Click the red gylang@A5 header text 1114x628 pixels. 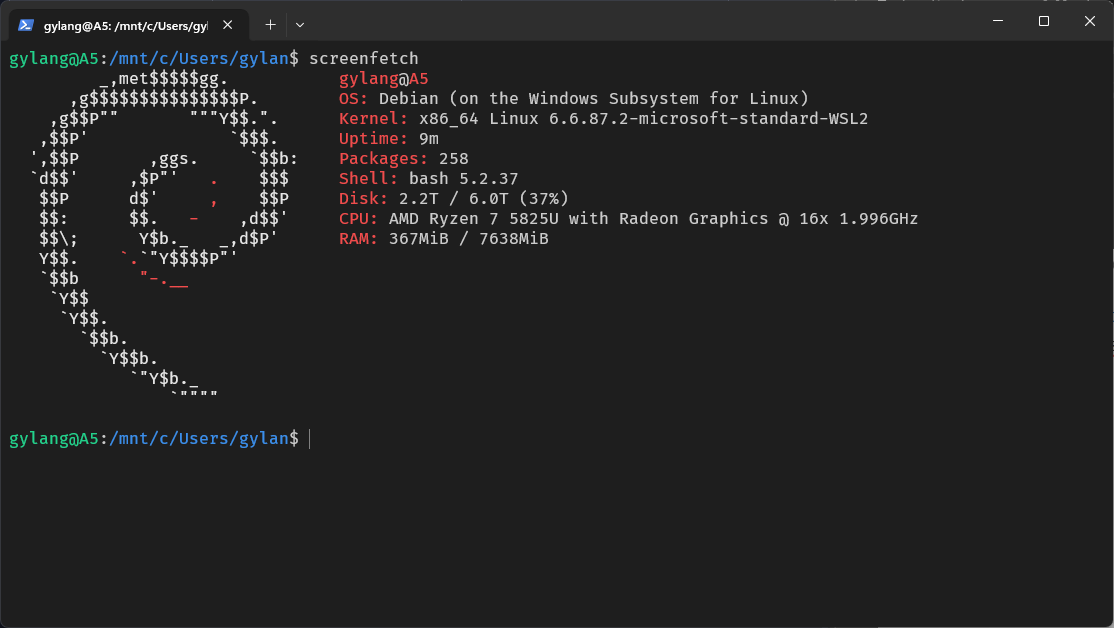[383, 79]
